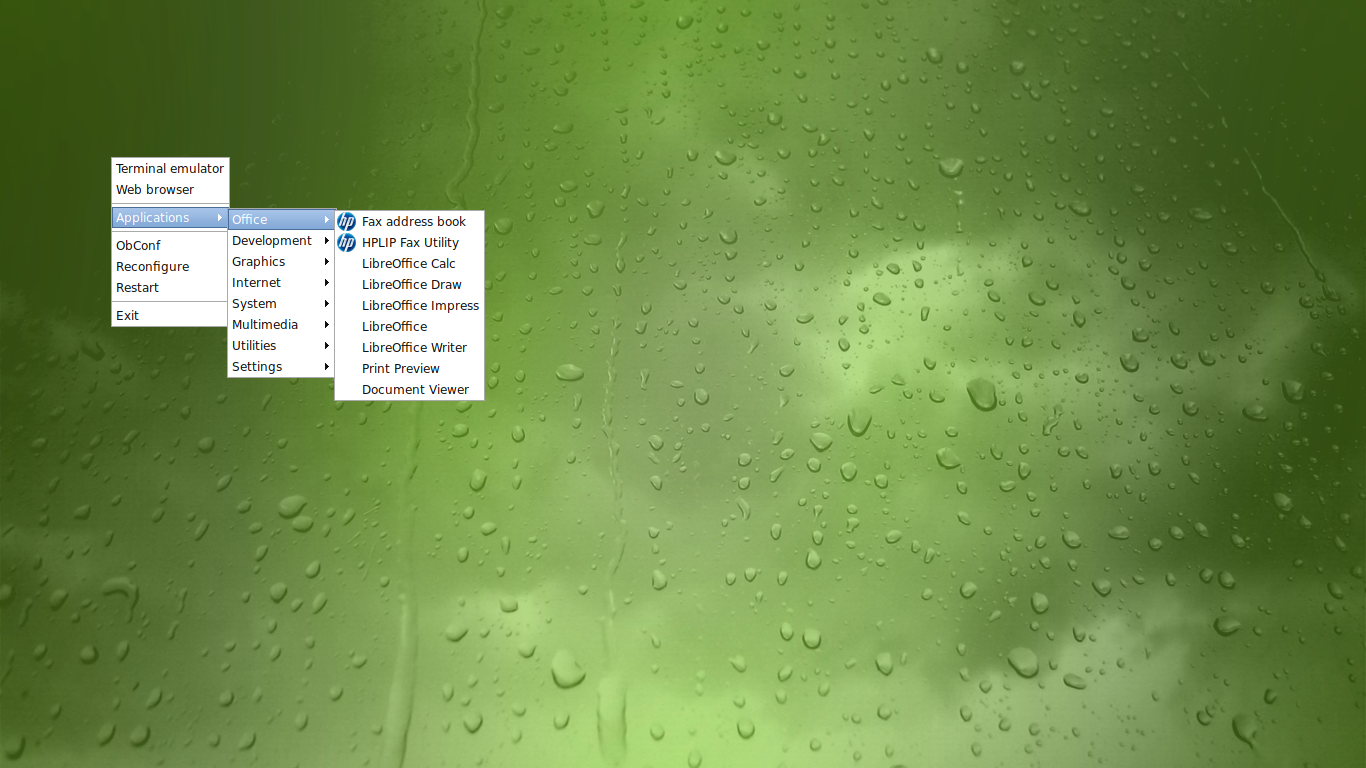
Task: Expand arrow next to Applications
Action: click(x=219, y=218)
